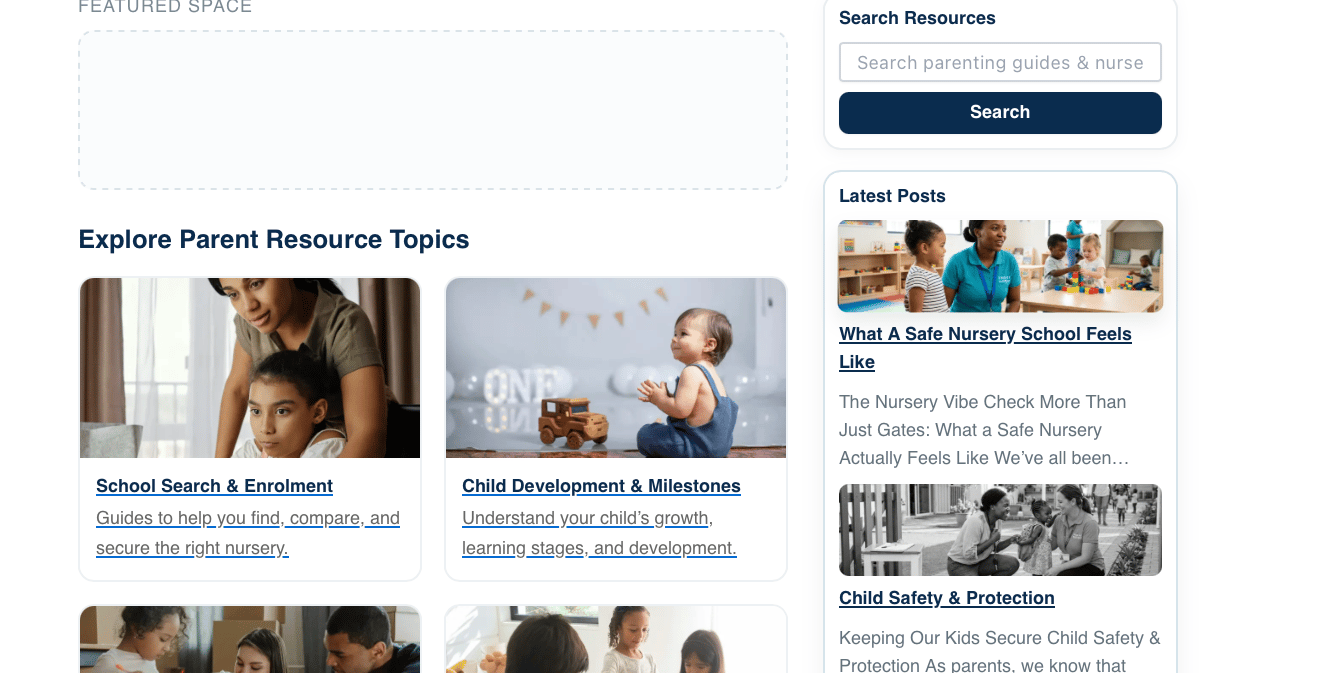
Task: Click the mother and daughter card image
Action: coord(250,368)
